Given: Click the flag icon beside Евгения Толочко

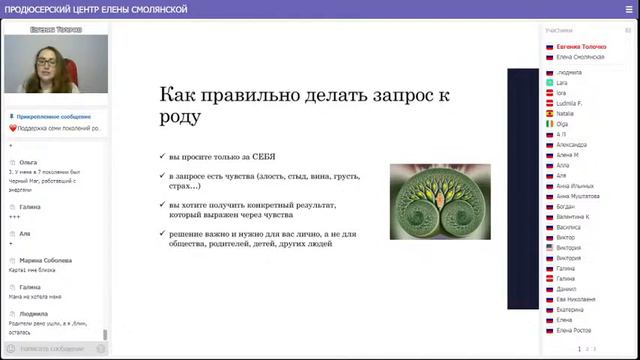Looking at the screenshot, I should point(550,47).
